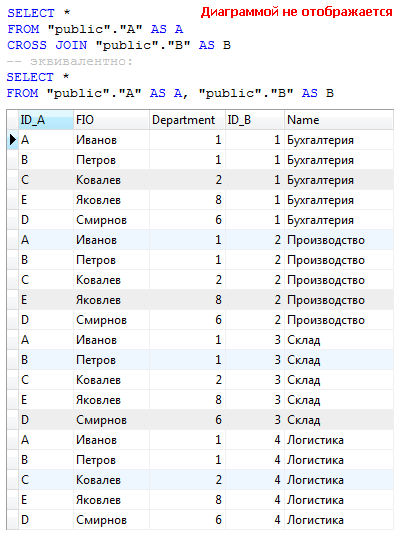Screen dimensions: 400x537
Task: Click the first SELECT keyword
Action: pos(31,13)
